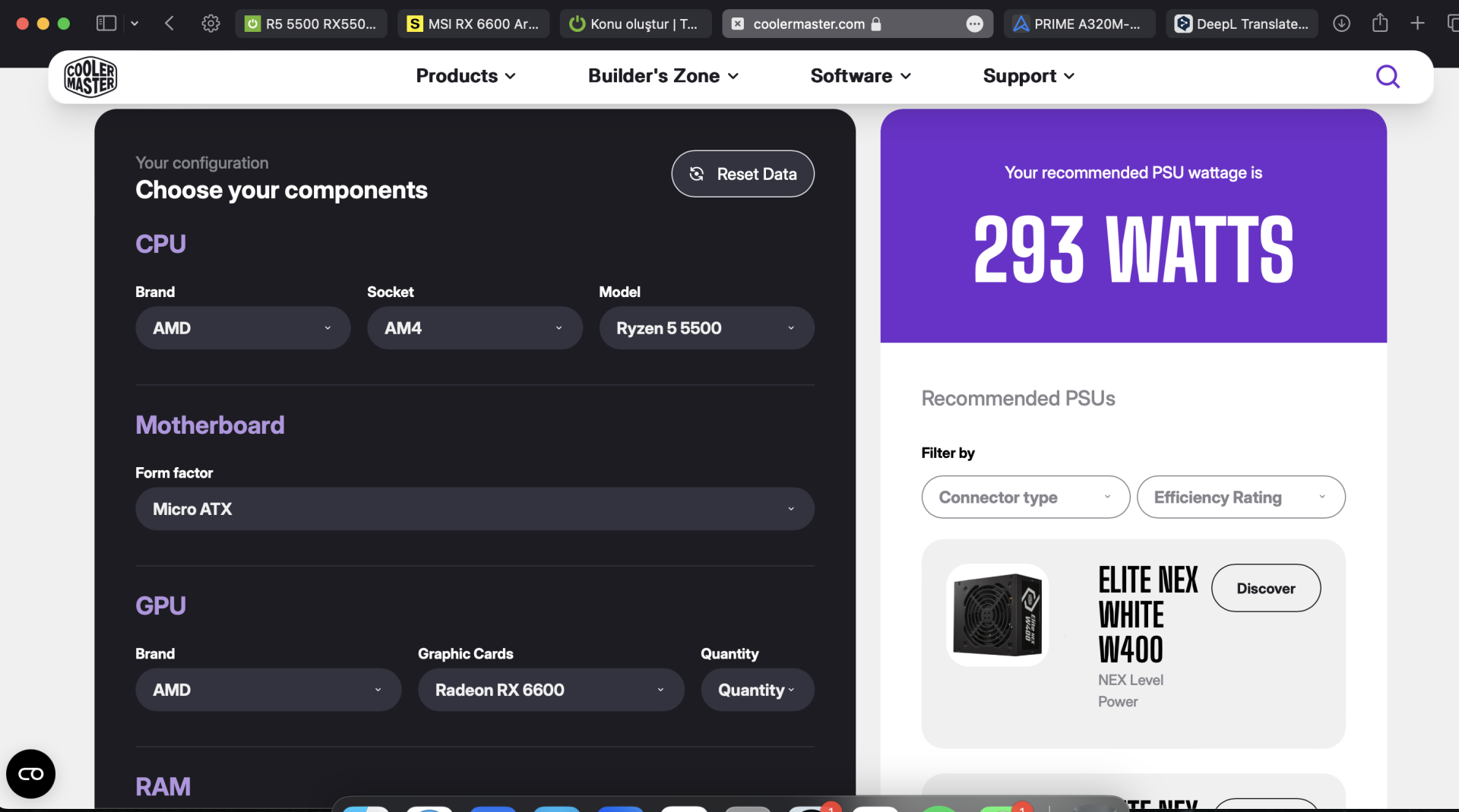Image resolution: width=1459 pixels, height=812 pixels.
Task: Open the GPU Quantity dropdown
Action: tap(758, 690)
